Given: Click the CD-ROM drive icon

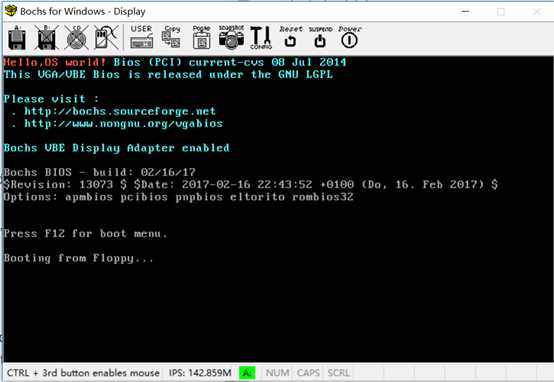Looking at the screenshot, I should pyautogui.click(x=76, y=37).
